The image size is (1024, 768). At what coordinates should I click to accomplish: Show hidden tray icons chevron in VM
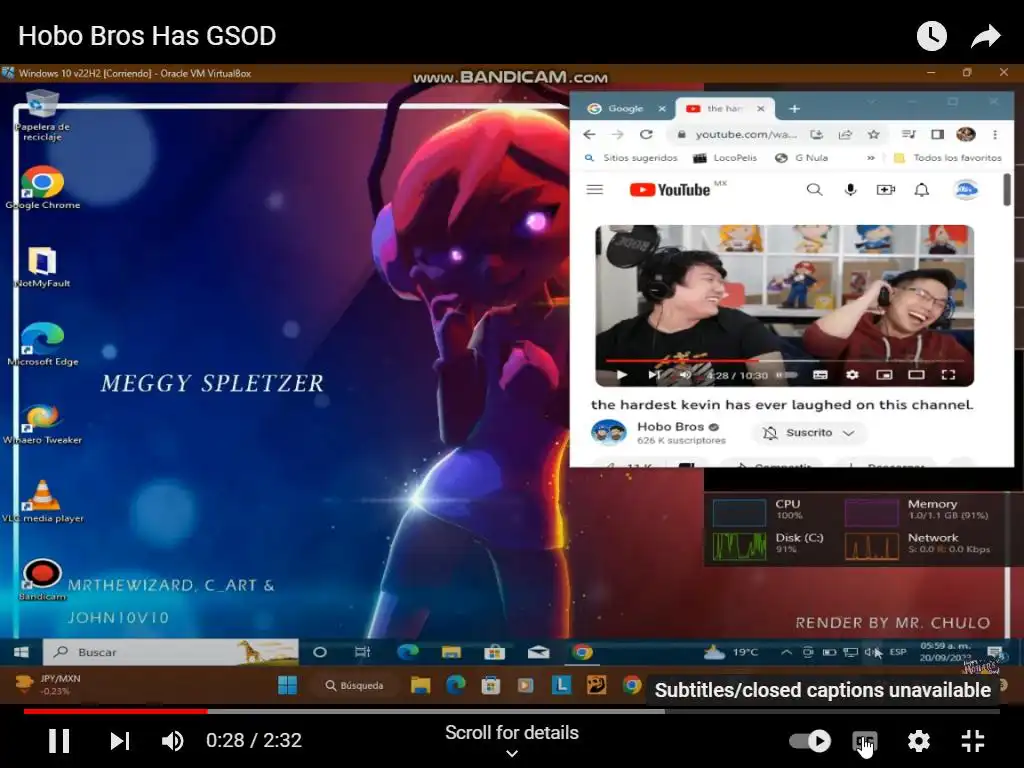(x=786, y=652)
